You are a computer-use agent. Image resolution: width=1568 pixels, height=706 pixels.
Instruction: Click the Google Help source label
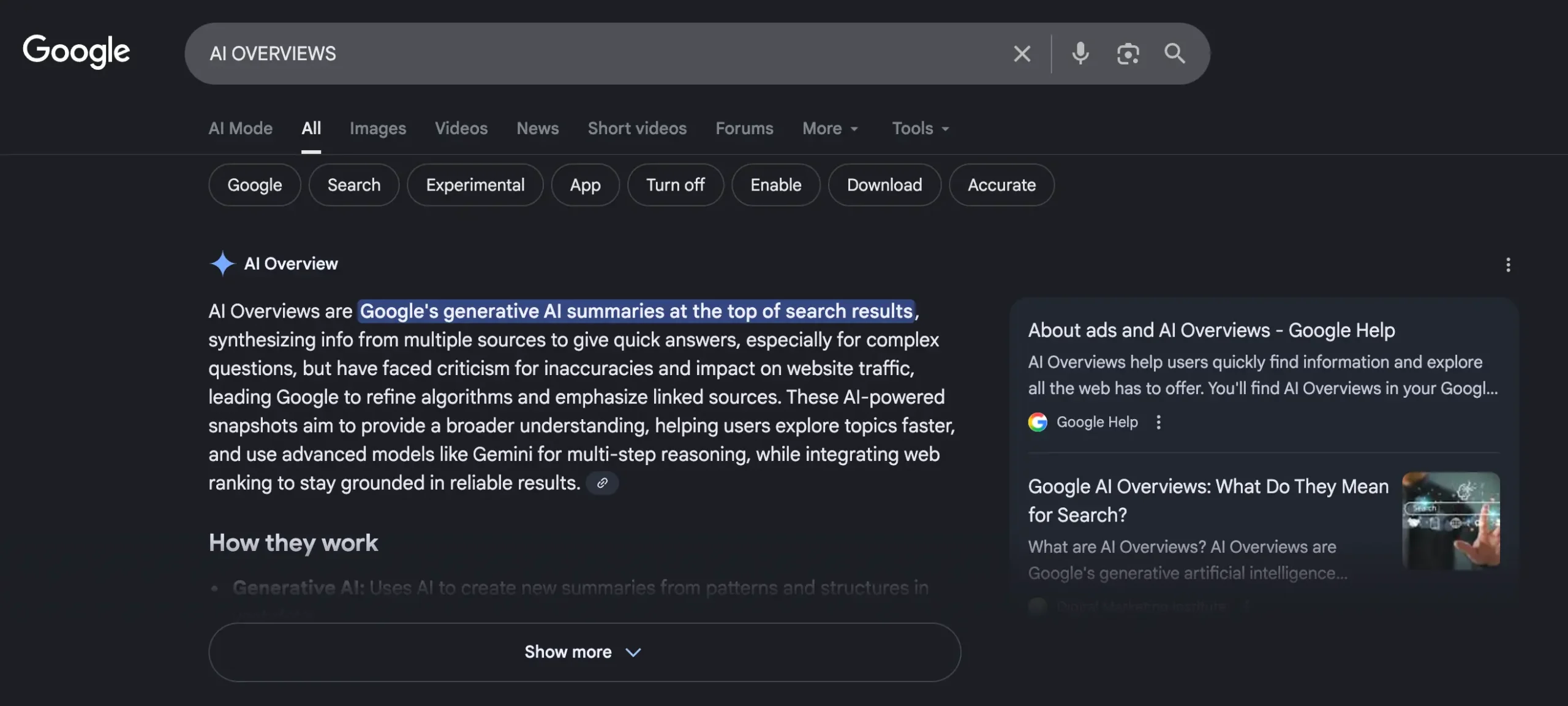[1097, 422]
